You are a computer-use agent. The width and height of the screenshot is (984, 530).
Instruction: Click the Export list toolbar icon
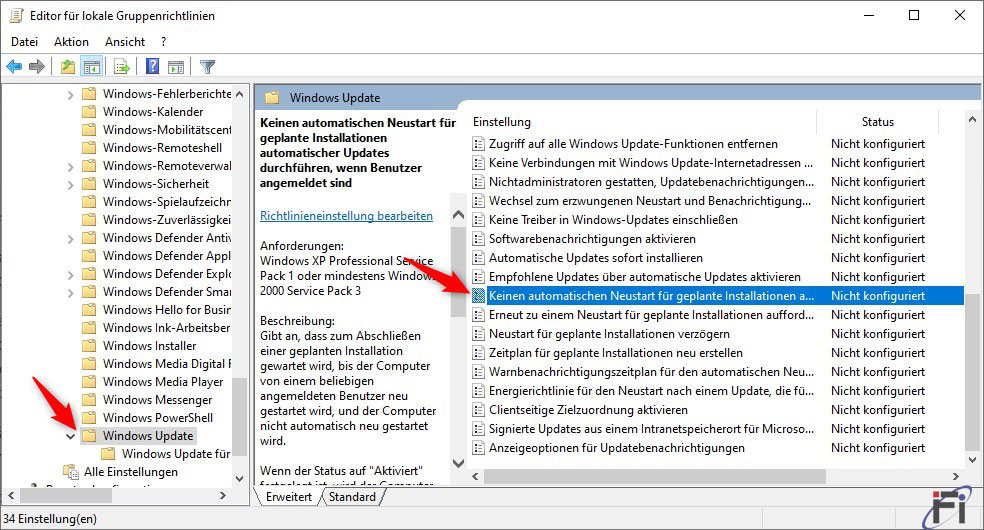coord(122,66)
